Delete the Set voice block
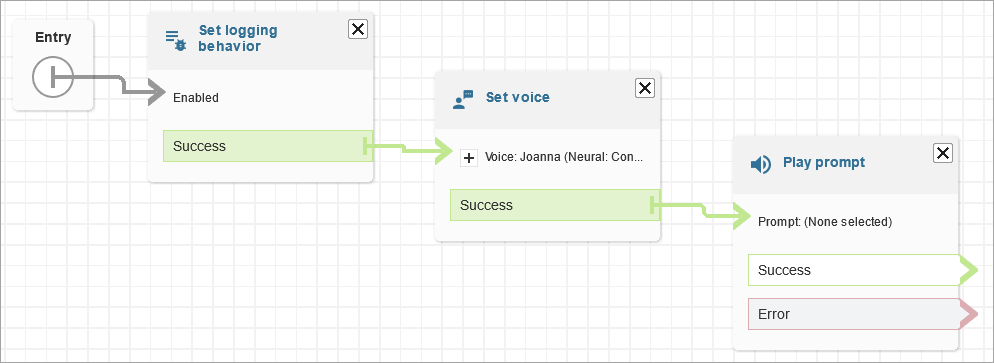The height and width of the screenshot is (363, 994). point(645,88)
